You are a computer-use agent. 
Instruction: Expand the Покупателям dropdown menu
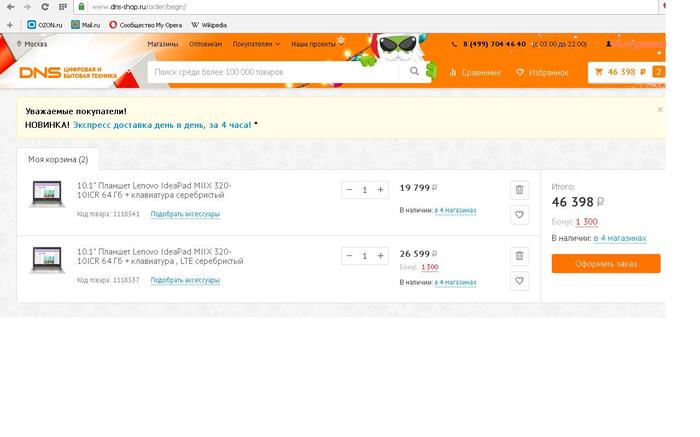tap(256, 44)
